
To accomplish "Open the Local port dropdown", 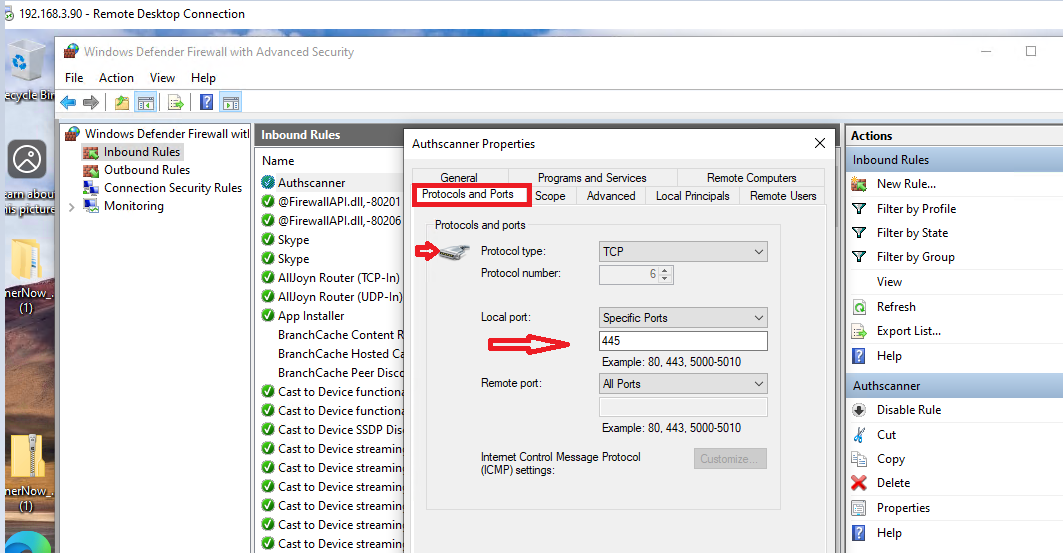I will click(x=683, y=318).
